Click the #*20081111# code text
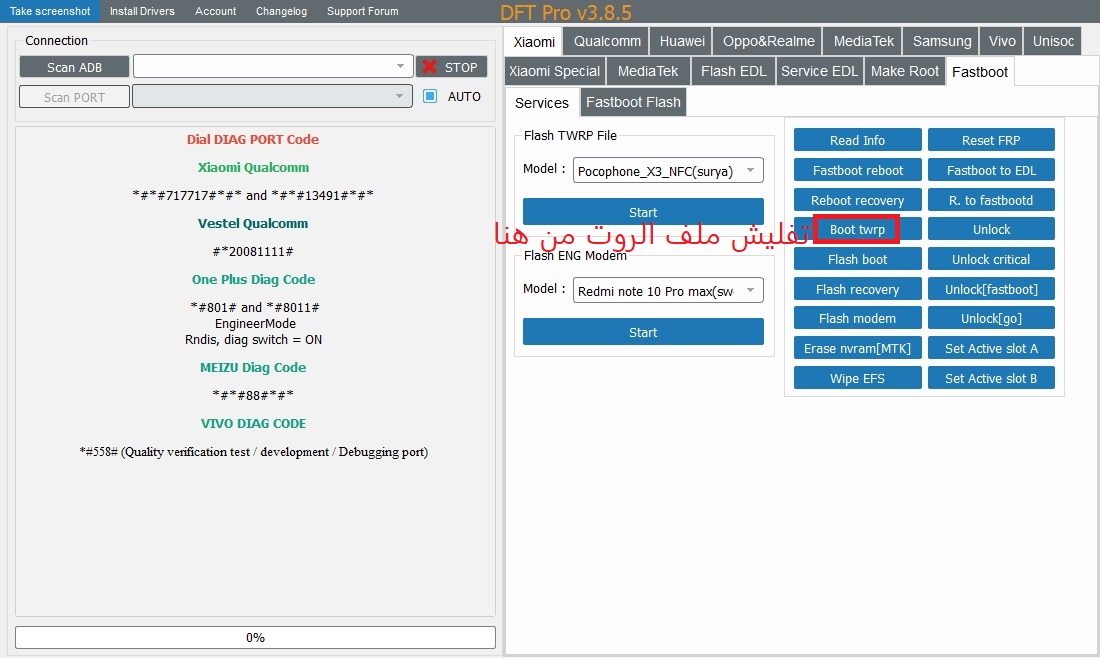 pos(253,251)
